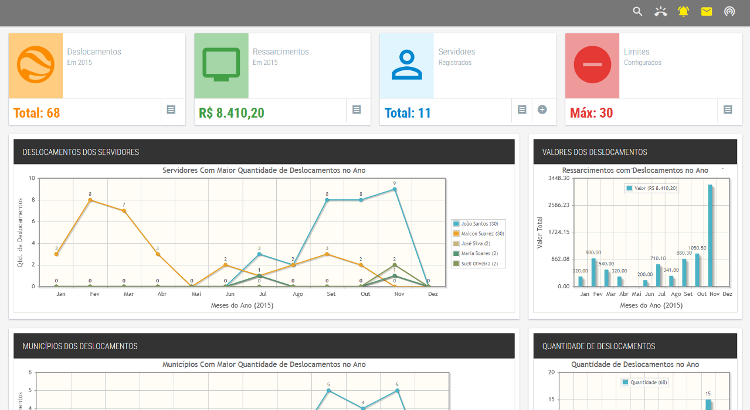Click the blue Servidores person tile
Image resolution: width=750 pixels, height=410 pixels.
pyautogui.click(x=407, y=66)
